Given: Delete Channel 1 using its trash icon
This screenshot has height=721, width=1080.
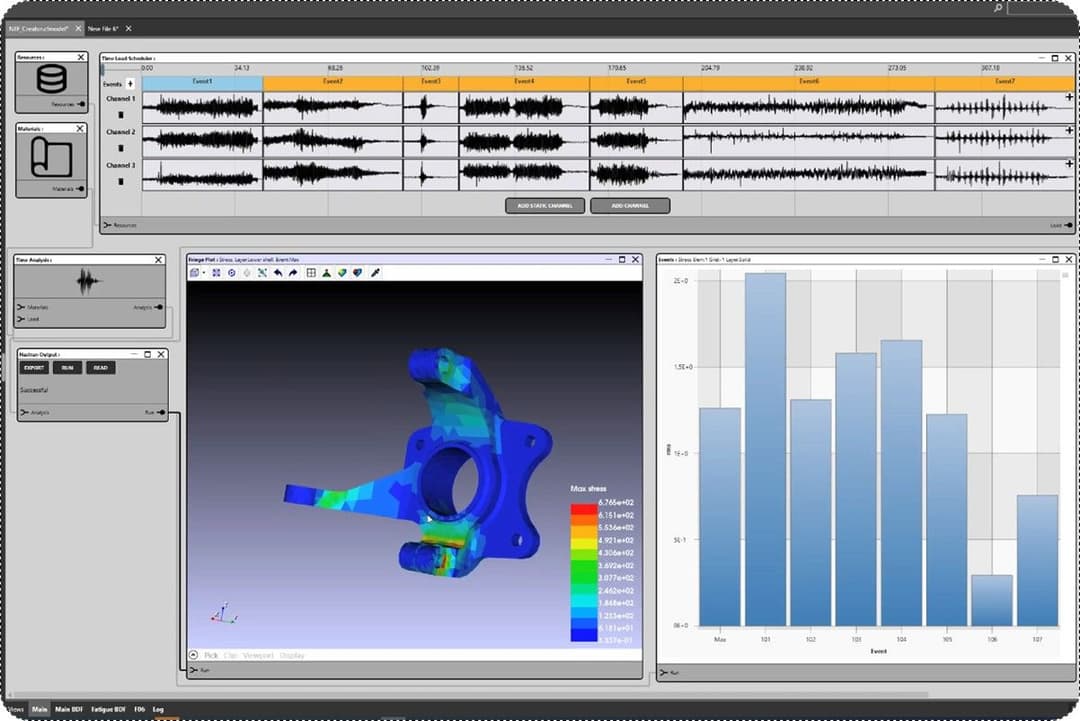Looking at the screenshot, I should click(x=121, y=114).
